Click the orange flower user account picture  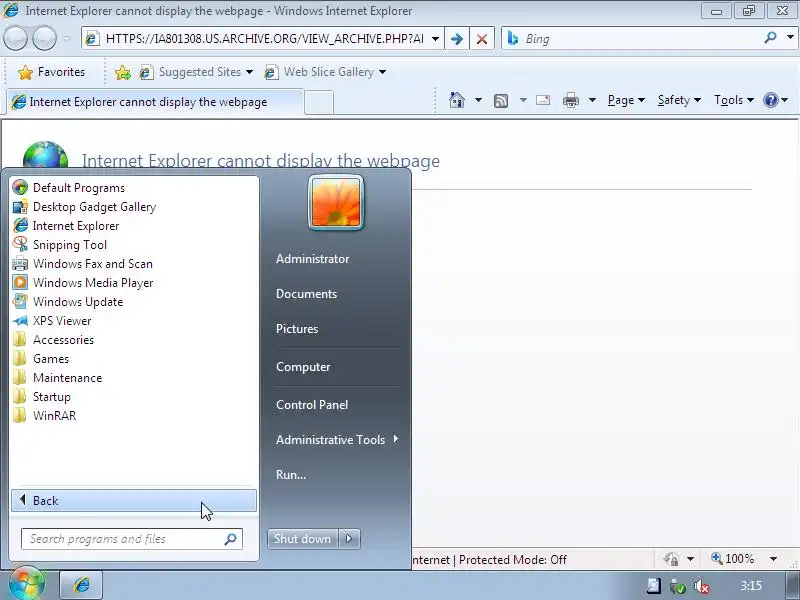(336, 203)
